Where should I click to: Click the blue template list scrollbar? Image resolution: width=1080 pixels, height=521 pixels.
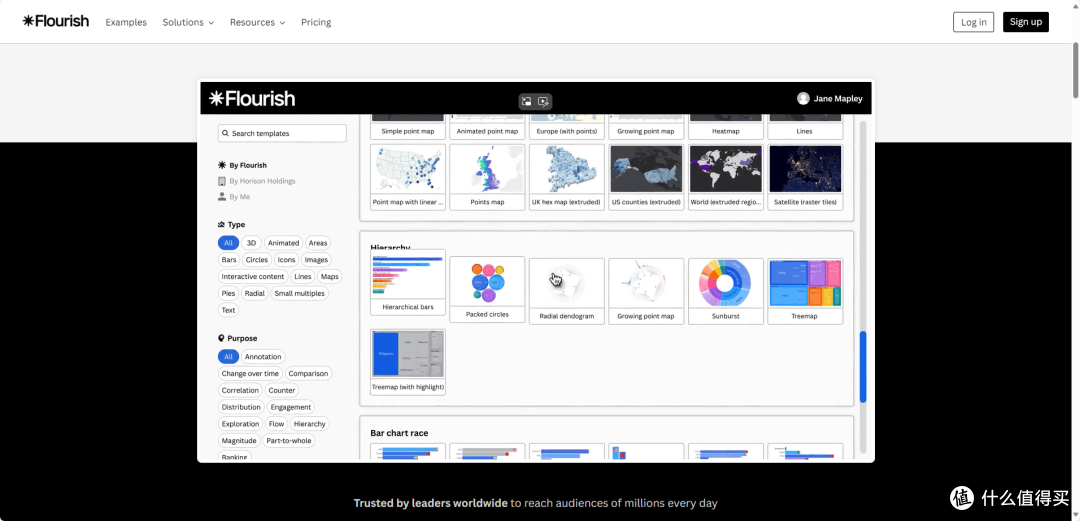pyautogui.click(x=862, y=367)
